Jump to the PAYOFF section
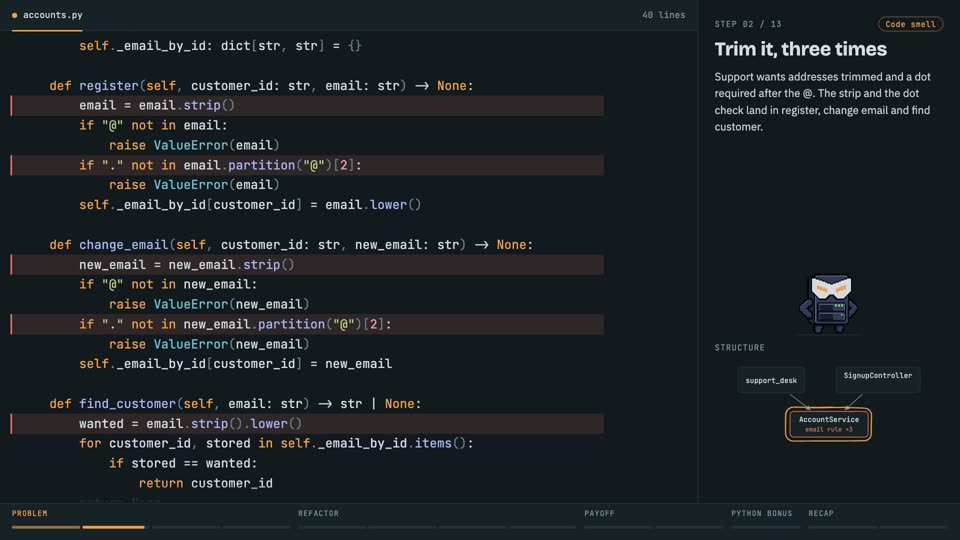This screenshot has width=960, height=540. tap(599, 513)
